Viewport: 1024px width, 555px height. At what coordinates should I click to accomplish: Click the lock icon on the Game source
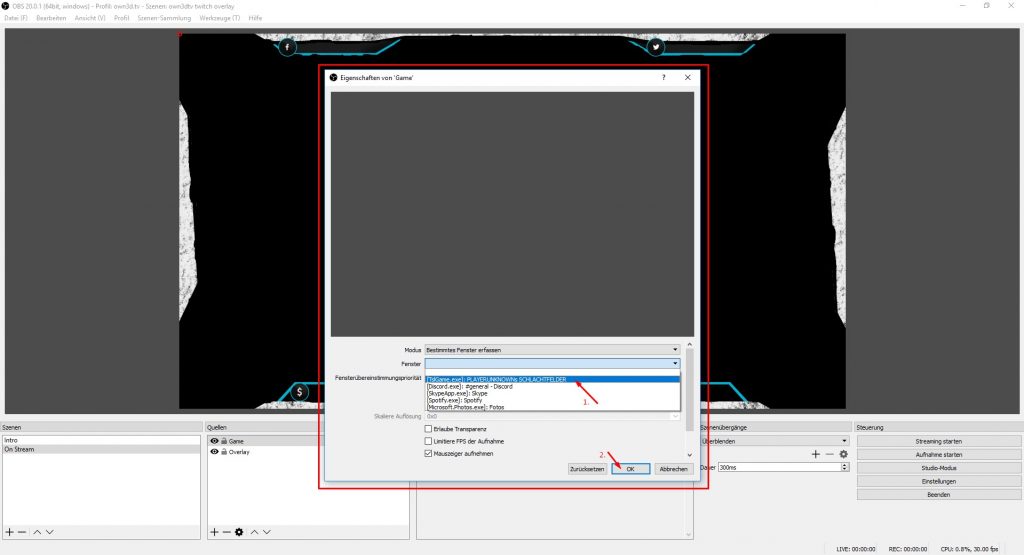(224, 440)
